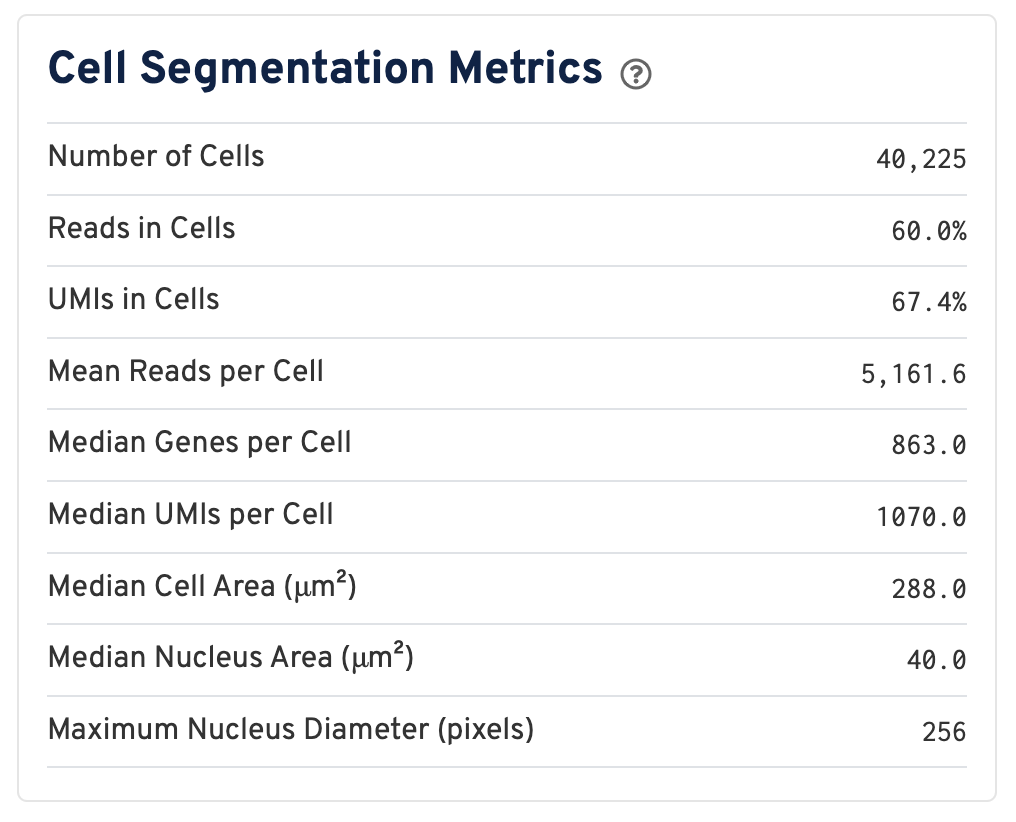Select the Mean Reads per Cell label
This screenshot has height=822, width=1016.
click(x=186, y=372)
